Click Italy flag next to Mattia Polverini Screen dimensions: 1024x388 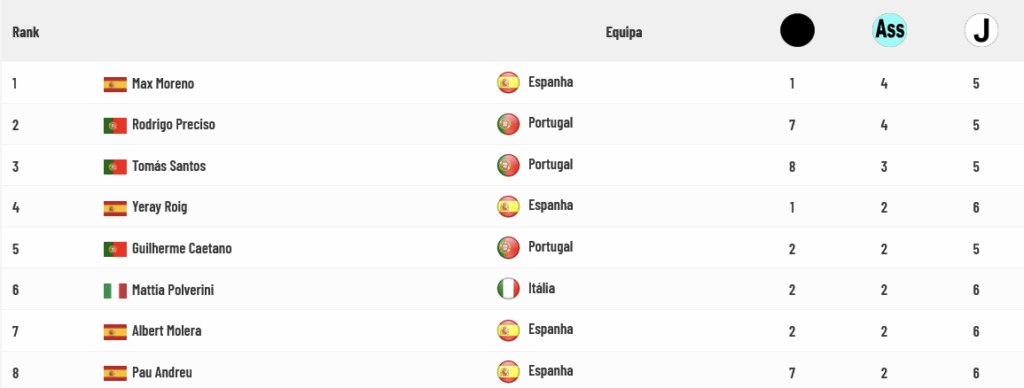[x=115, y=290]
